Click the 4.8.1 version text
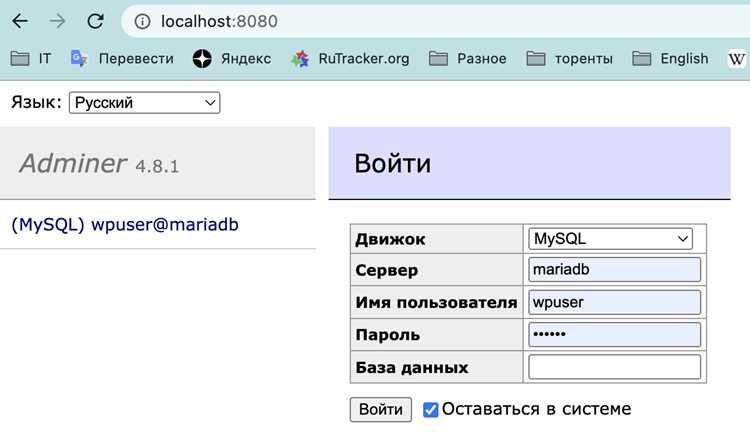Screen dimensions: 750x434 click(157, 167)
